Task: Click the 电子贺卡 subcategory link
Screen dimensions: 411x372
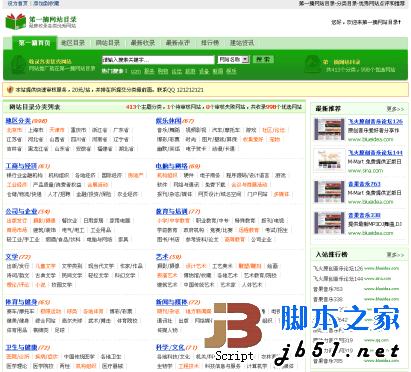Action: 196,149
